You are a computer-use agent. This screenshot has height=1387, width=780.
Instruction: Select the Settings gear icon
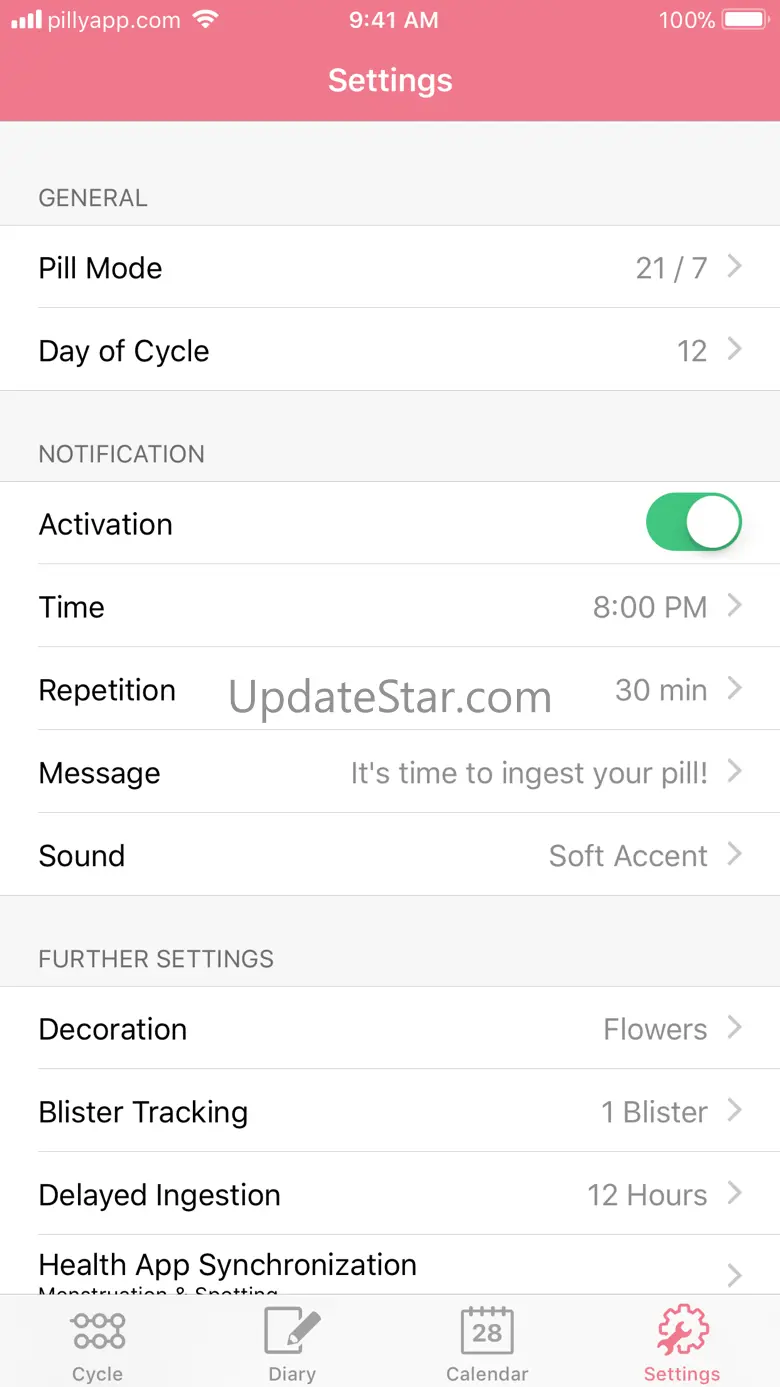[682, 1330]
